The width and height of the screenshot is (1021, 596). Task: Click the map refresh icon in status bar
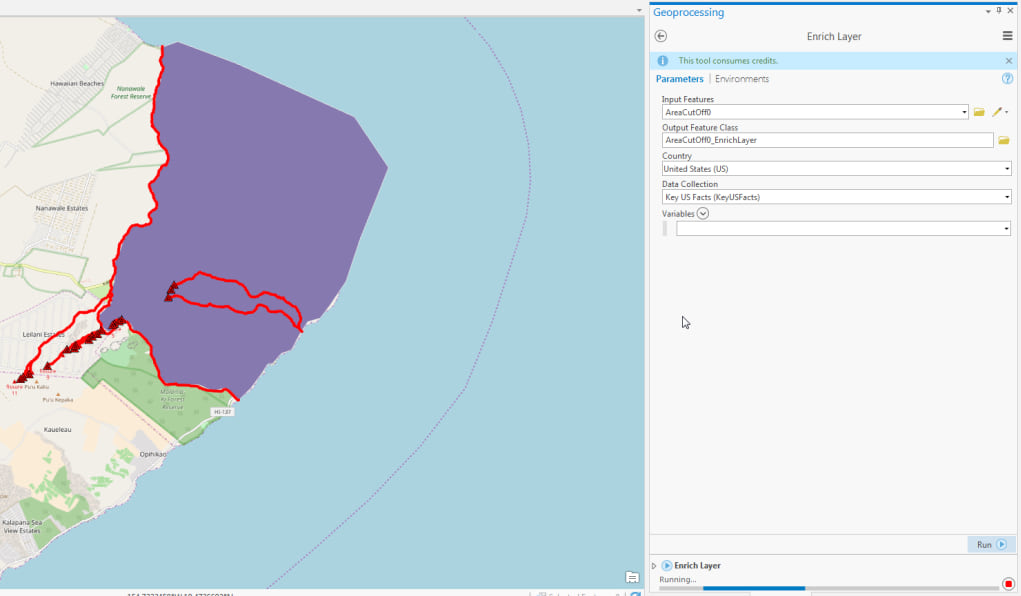[x=636, y=593]
